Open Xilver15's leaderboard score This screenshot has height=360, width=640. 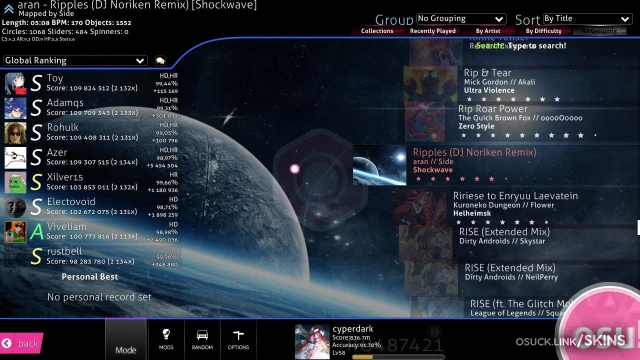click(91, 182)
